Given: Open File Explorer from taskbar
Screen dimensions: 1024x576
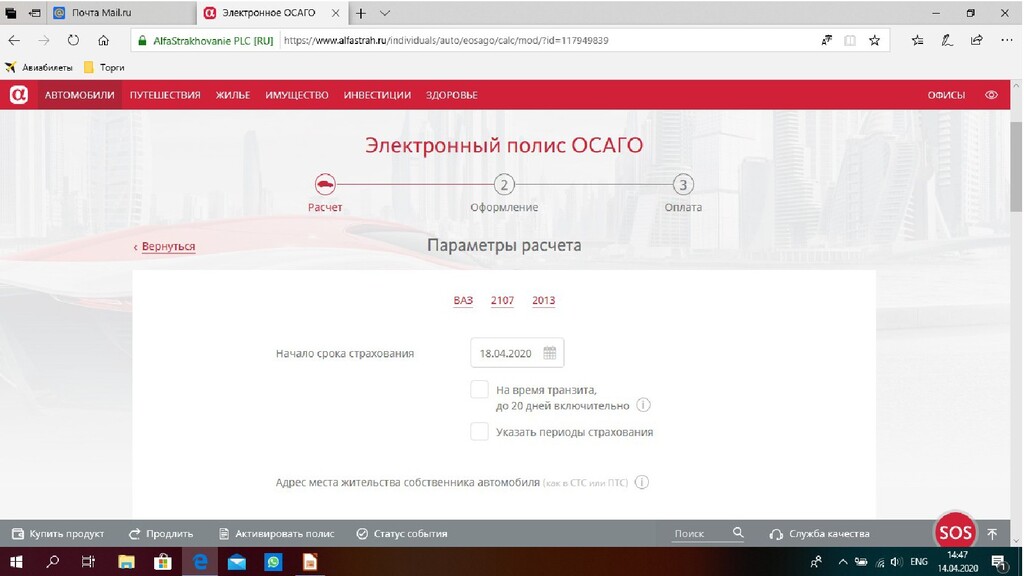Looking at the screenshot, I should point(126,562).
